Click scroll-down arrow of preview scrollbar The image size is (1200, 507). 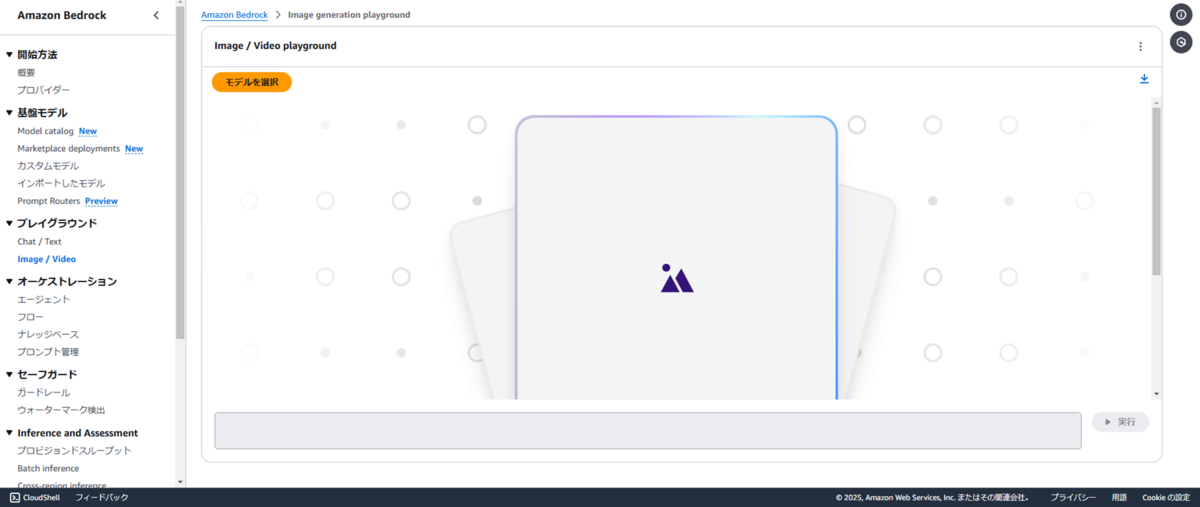tap(1157, 394)
